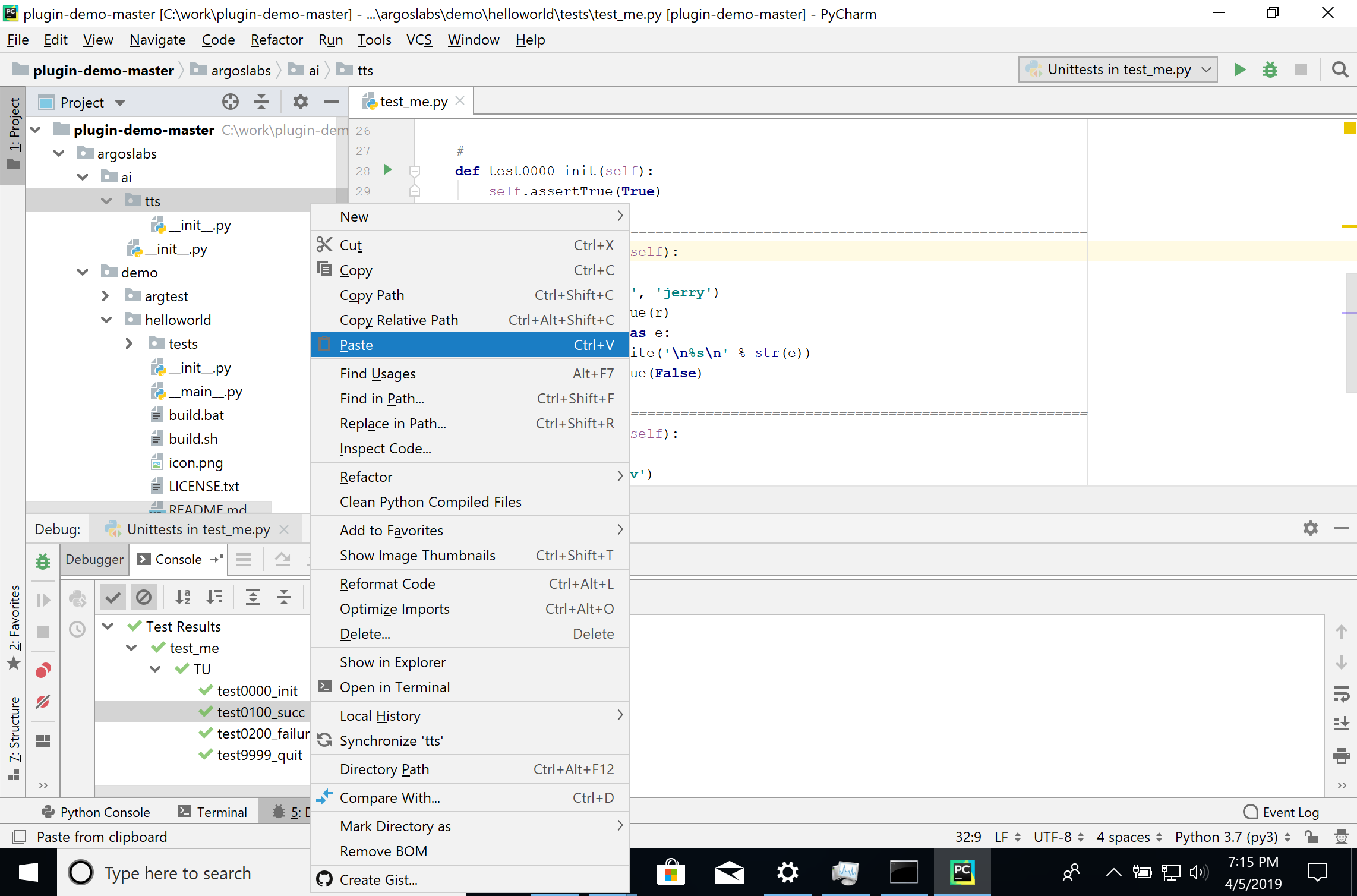Toggle read-only lock icon in status bar

pyautogui.click(x=1311, y=837)
